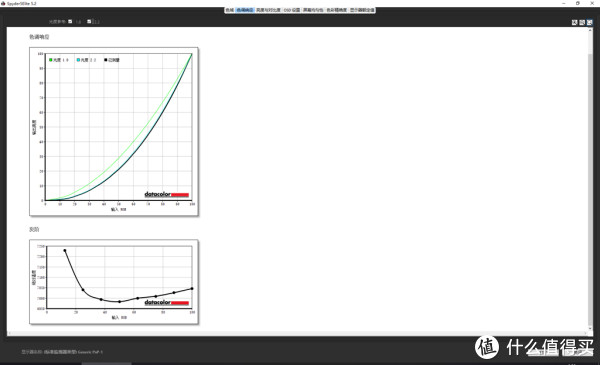
Task: Select the screen uniformity tab
Action: pyautogui.click(x=313, y=10)
